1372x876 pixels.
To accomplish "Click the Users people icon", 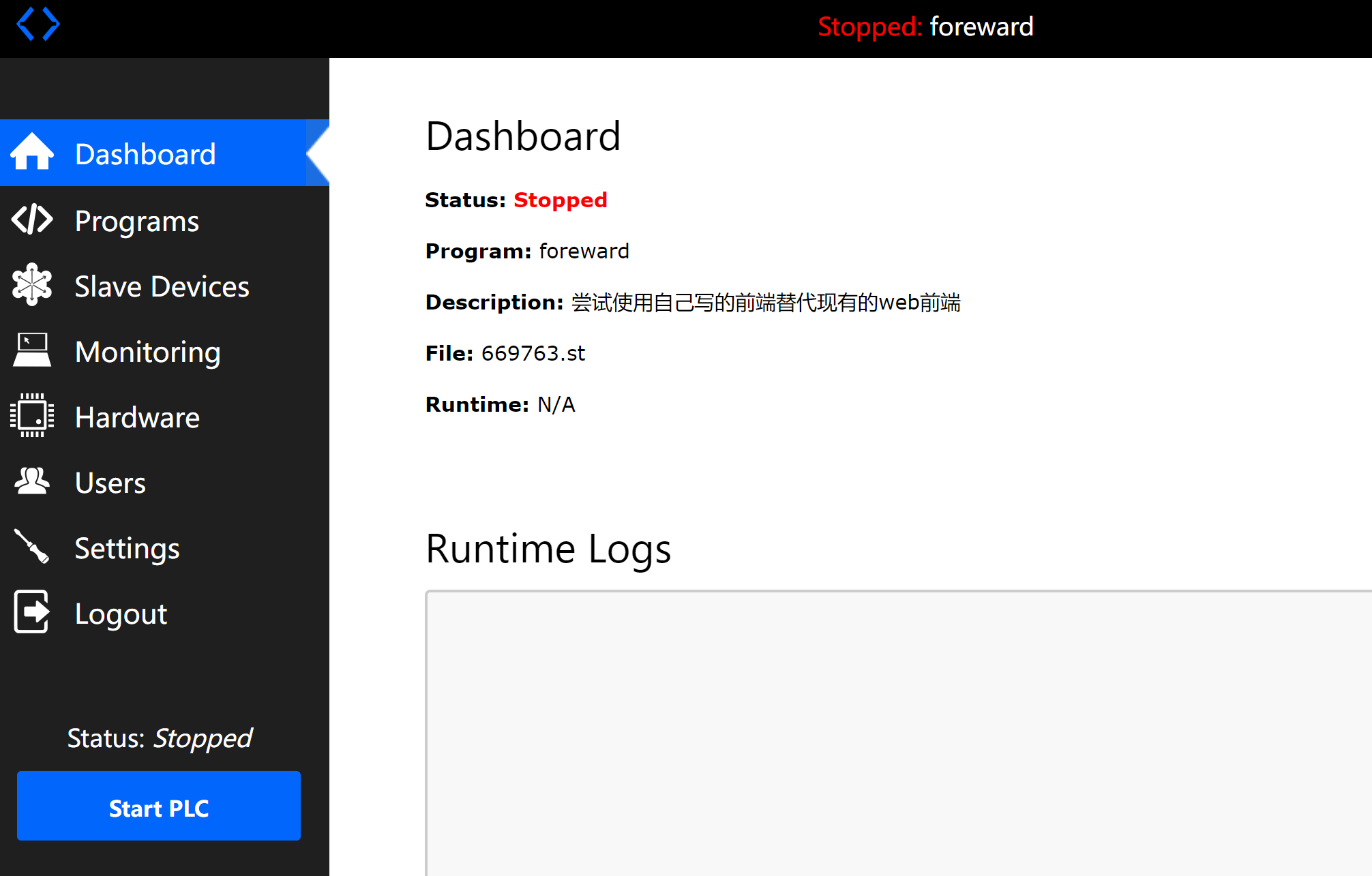I will [x=31, y=481].
